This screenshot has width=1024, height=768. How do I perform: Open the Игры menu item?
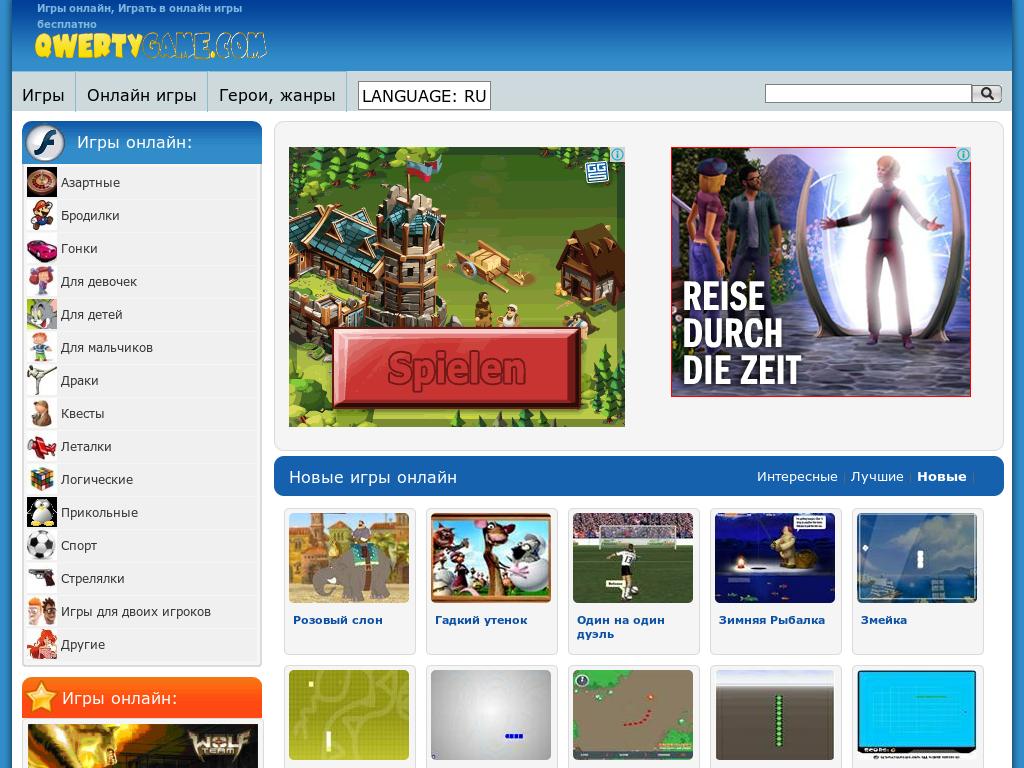[43, 95]
